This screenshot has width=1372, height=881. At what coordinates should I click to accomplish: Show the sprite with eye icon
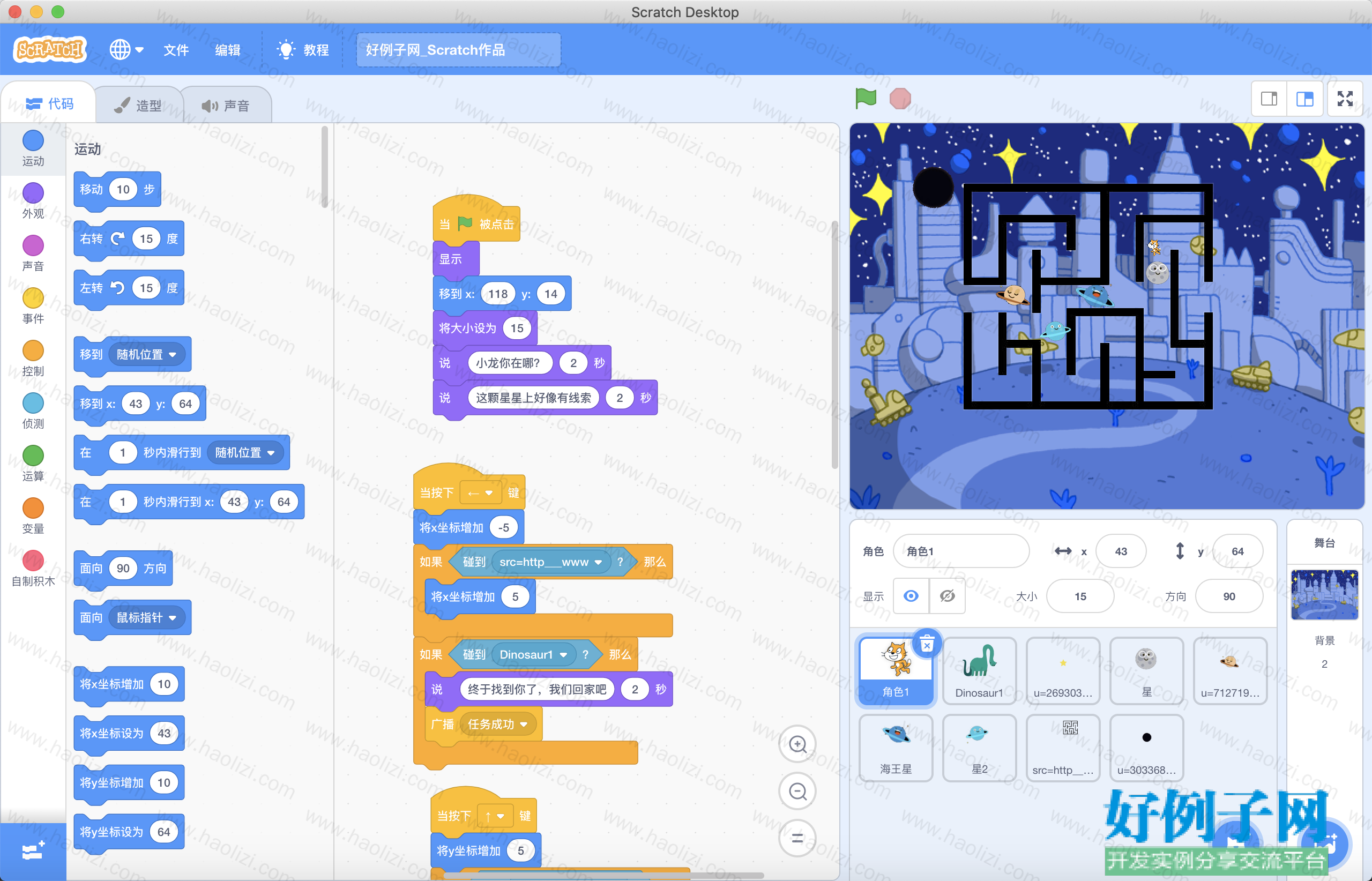tap(911, 596)
